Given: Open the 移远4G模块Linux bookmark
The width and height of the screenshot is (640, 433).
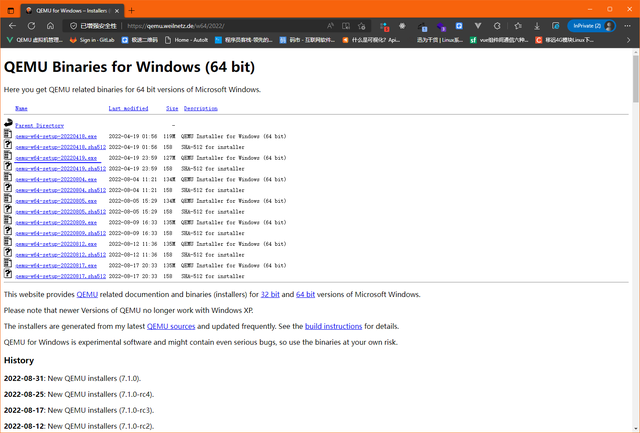Looking at the screenshot, I should click(564, 40).
